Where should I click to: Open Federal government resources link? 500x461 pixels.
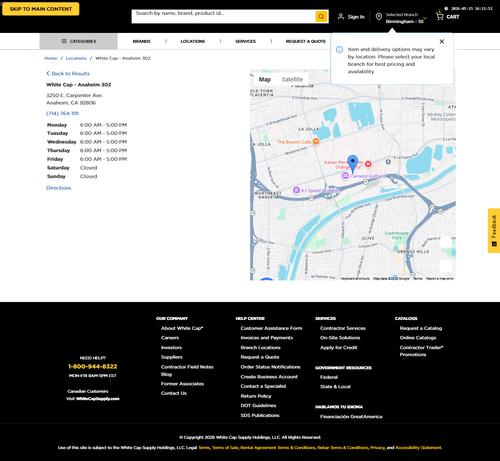[x=329, y=377]
